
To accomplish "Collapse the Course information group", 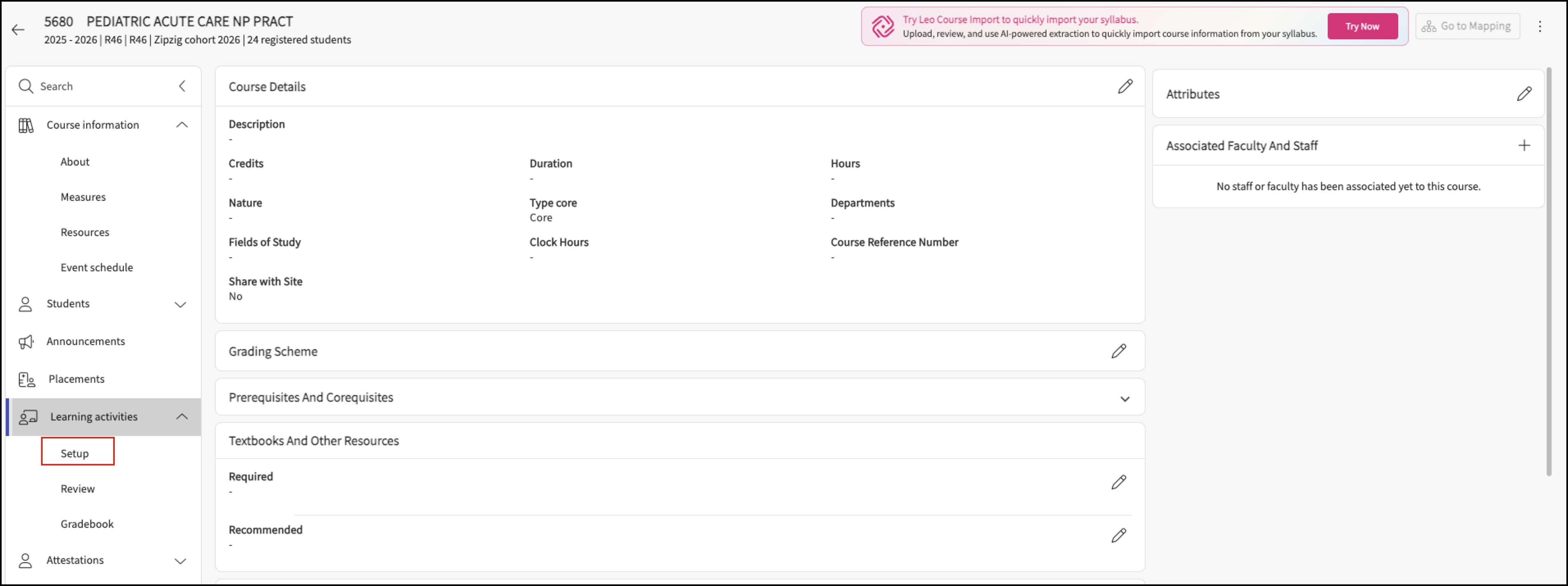I will tap(181, 125).
